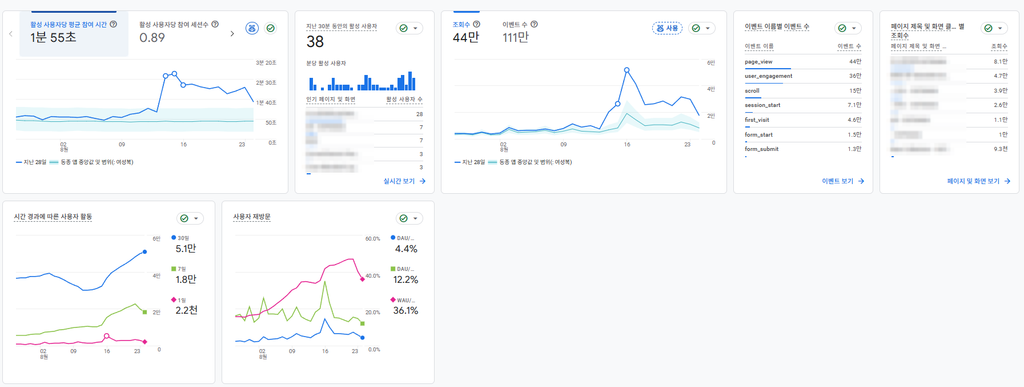Click the user_engagement event row
The width and height of the screenshot is (1024, 387).
click(x=803, y=77)
